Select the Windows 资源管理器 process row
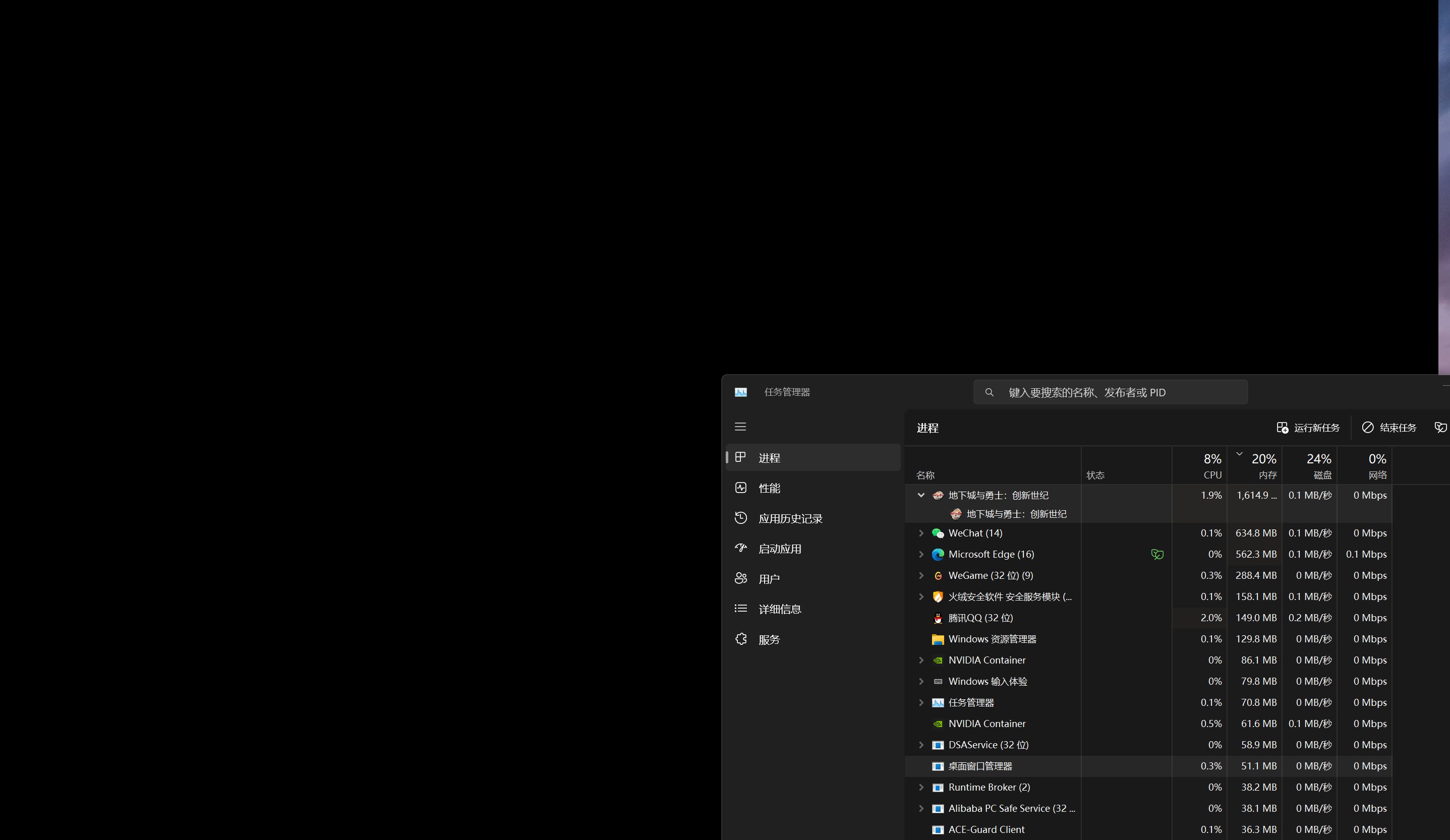This screenshot has width=1450, height=840. pos(1148,639)
